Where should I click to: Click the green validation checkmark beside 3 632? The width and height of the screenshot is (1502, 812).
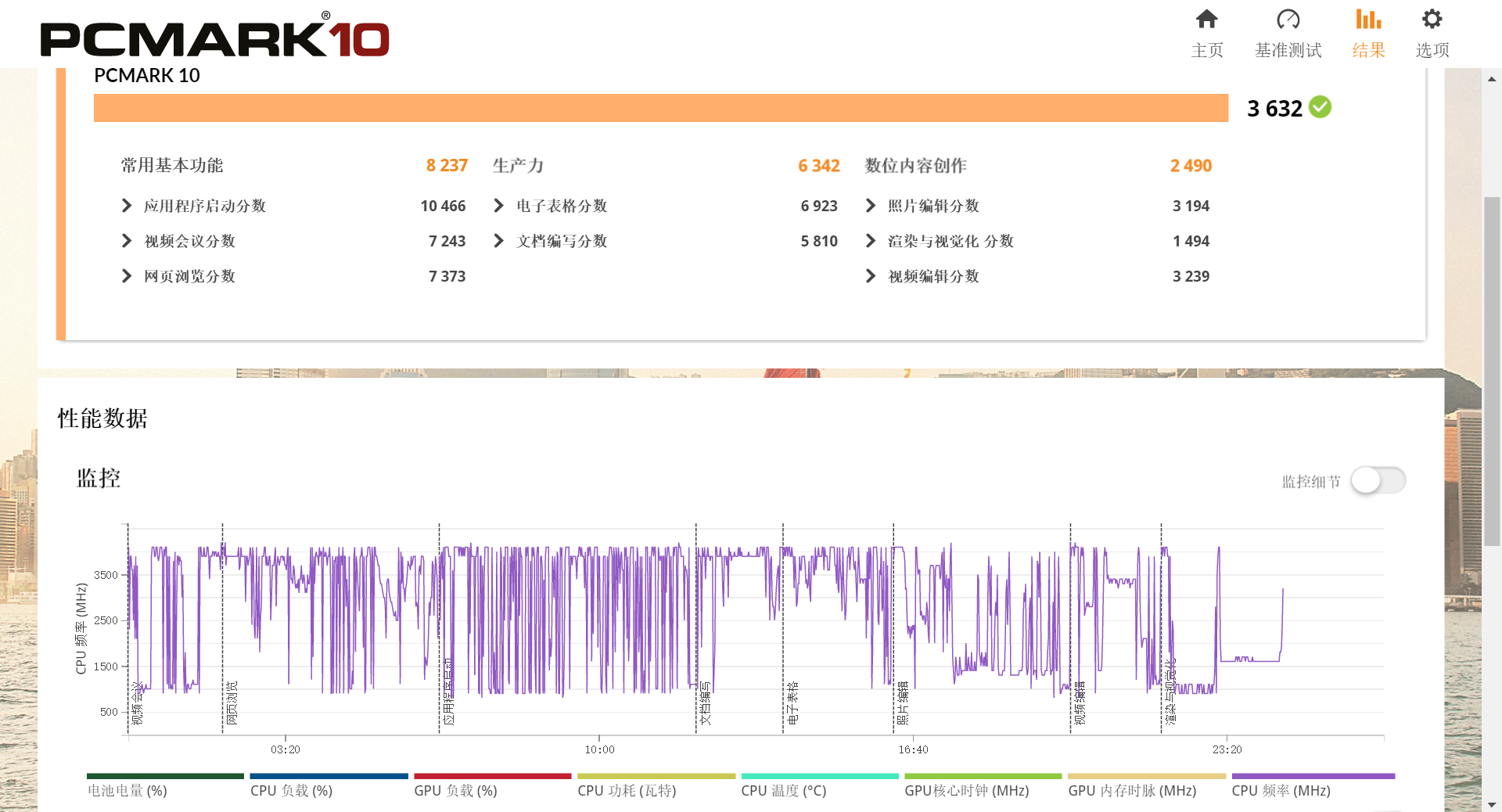point(1321,107)
